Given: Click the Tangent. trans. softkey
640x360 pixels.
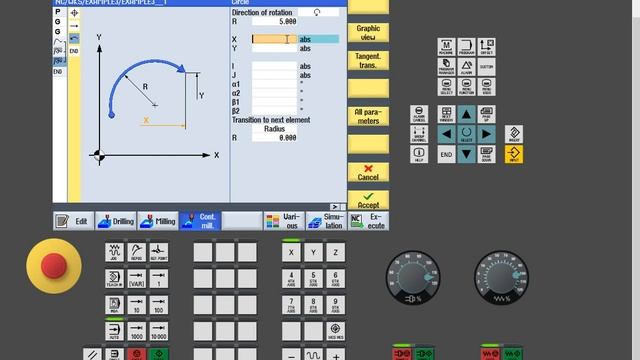Looking at the screenshot, I should click(x=368, y=60).
